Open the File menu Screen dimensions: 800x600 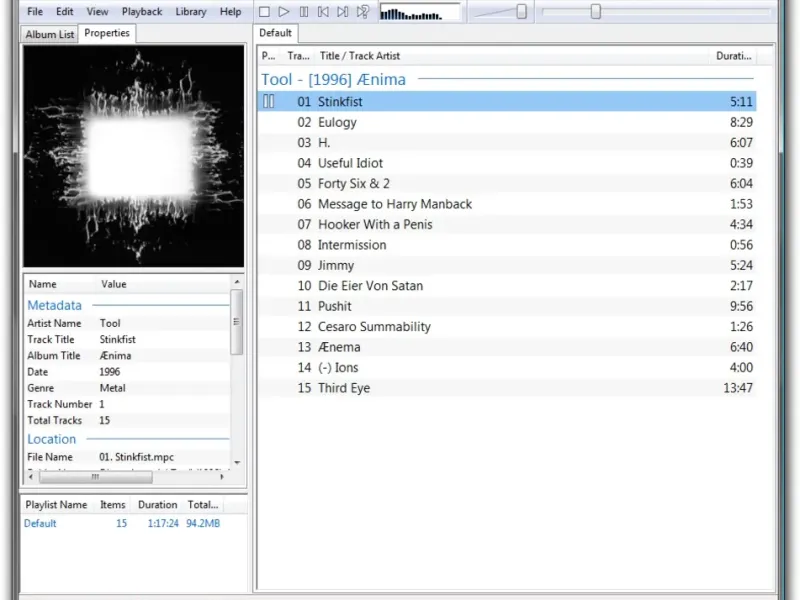coord(35,11)
